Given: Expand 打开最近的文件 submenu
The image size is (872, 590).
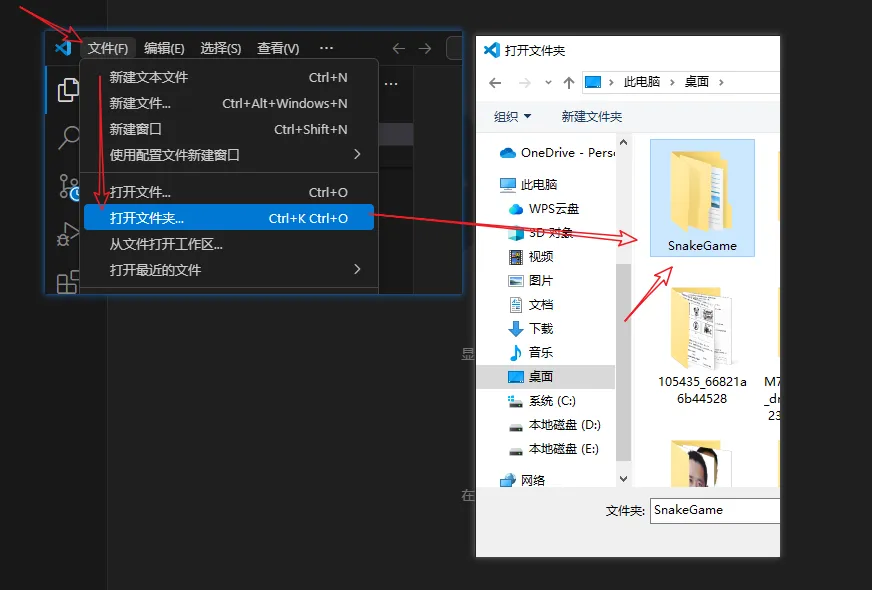Looking at the screenshot, I should (229, 270).
